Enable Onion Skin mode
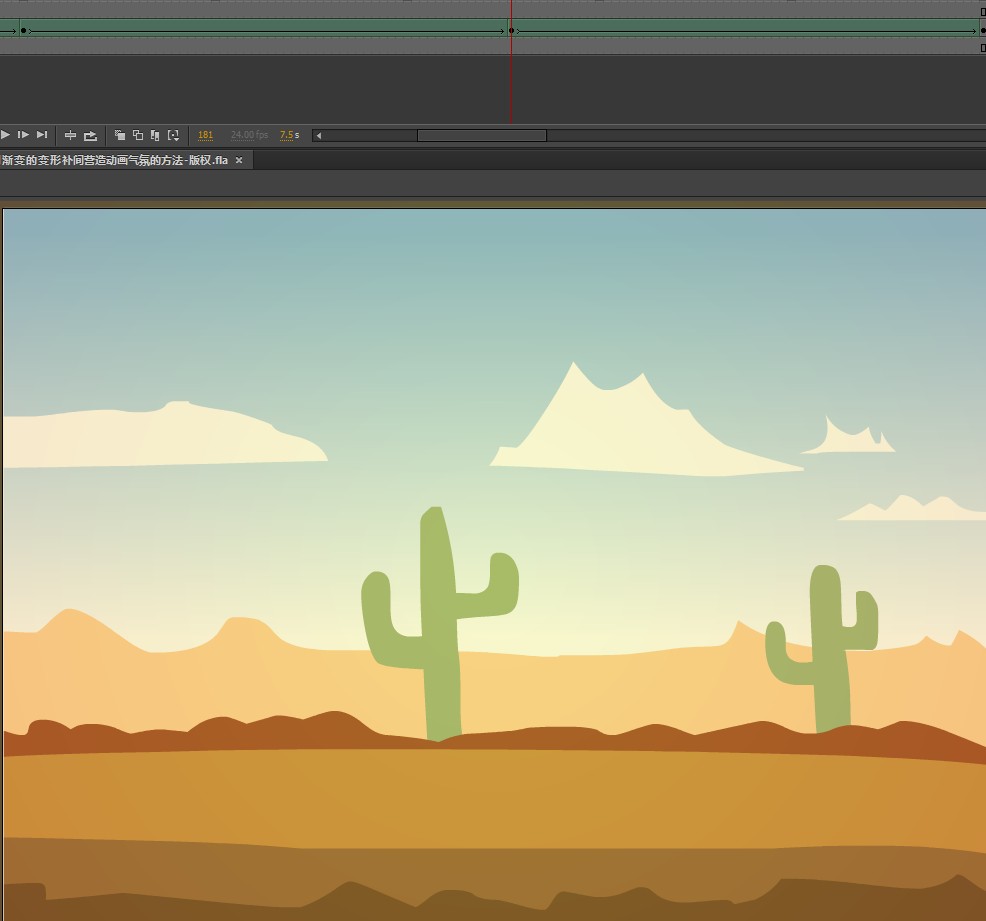Viewport: 986px width, 921px height. (120, 135)
